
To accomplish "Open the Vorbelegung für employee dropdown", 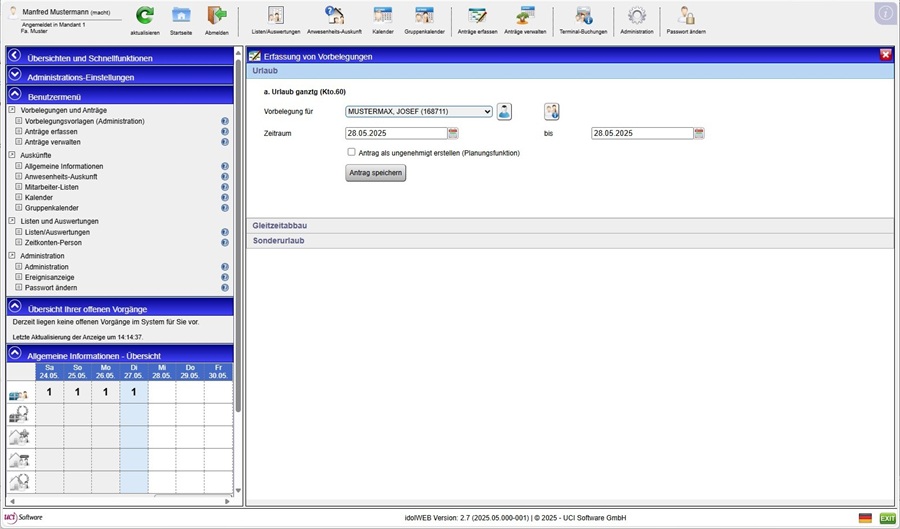I will point(419,112).
